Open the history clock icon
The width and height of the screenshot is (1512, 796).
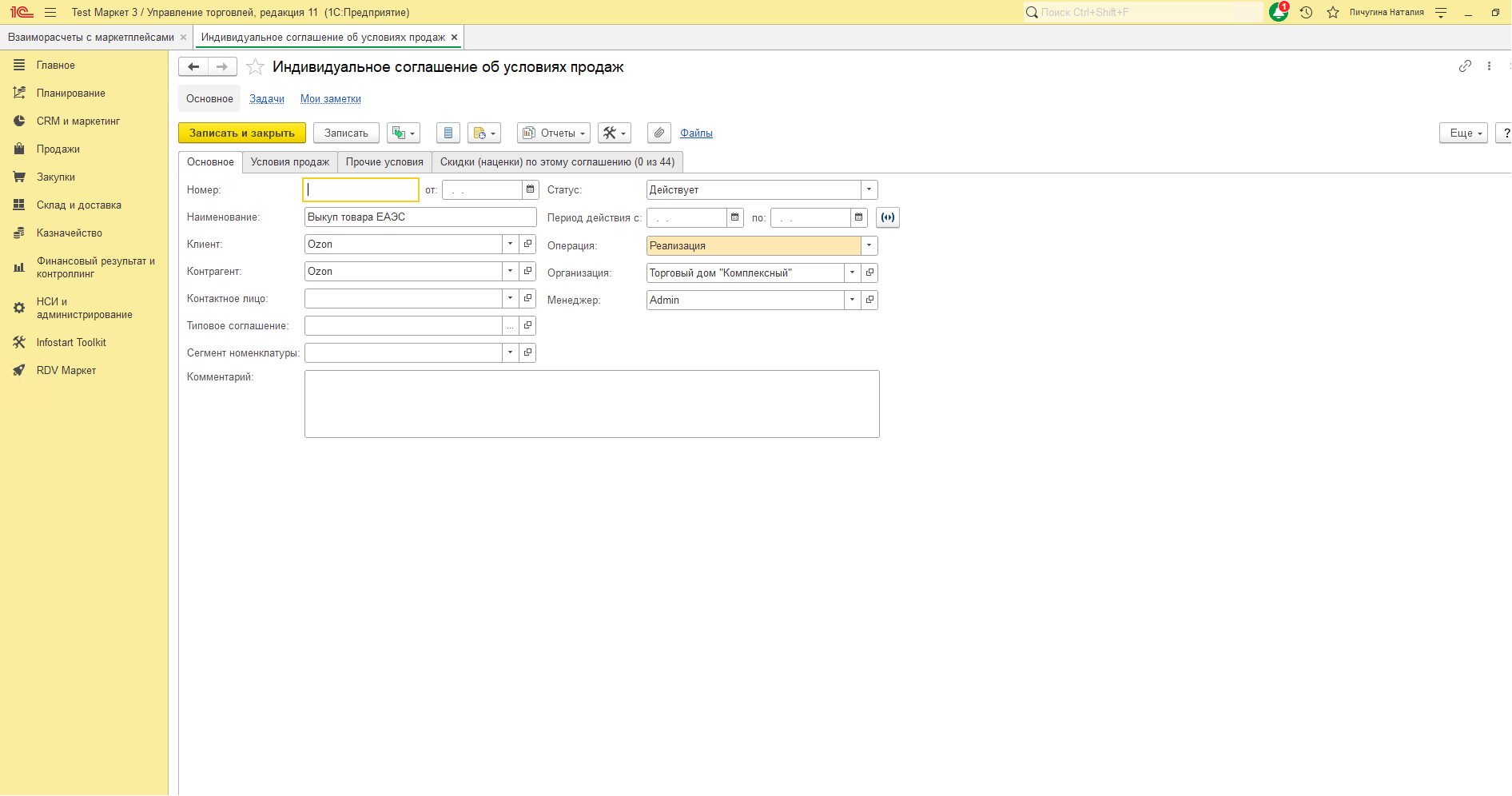(x=1307, y=12)
